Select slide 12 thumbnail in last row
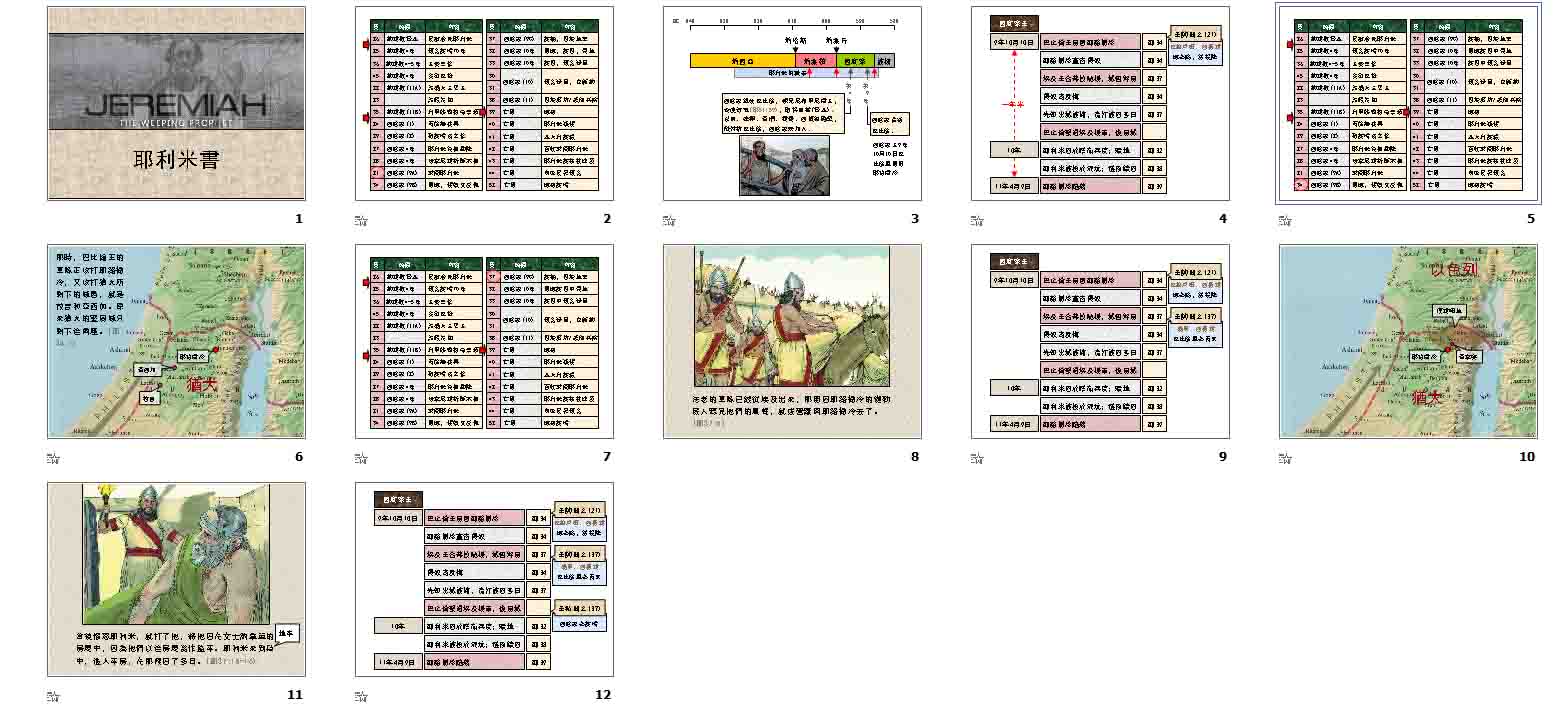Viewport: 1557px width, 709px height. (484, 579)
